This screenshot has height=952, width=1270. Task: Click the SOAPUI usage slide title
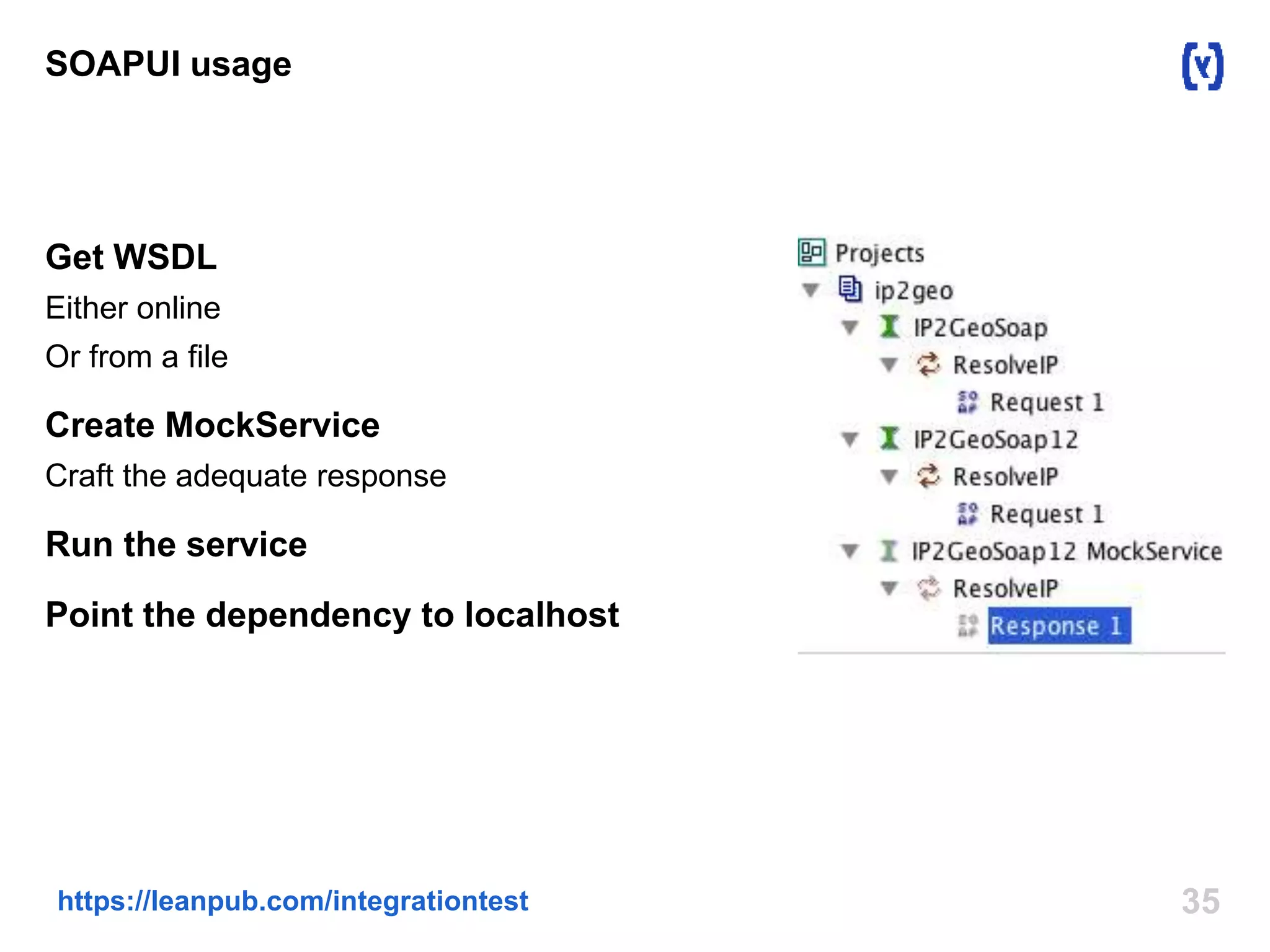point(168,64)
